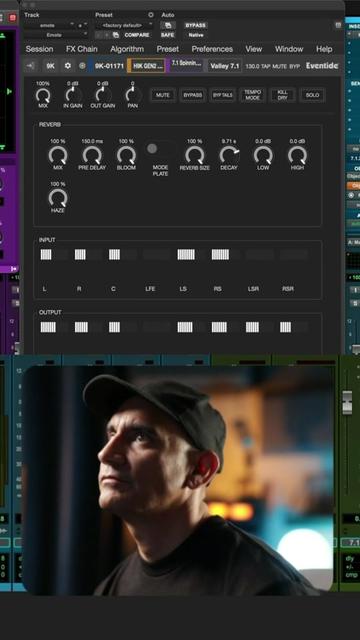The image size is (360, 640).
Task: Click the mixer fader handle at right edge
Action: tap(347, 402)
